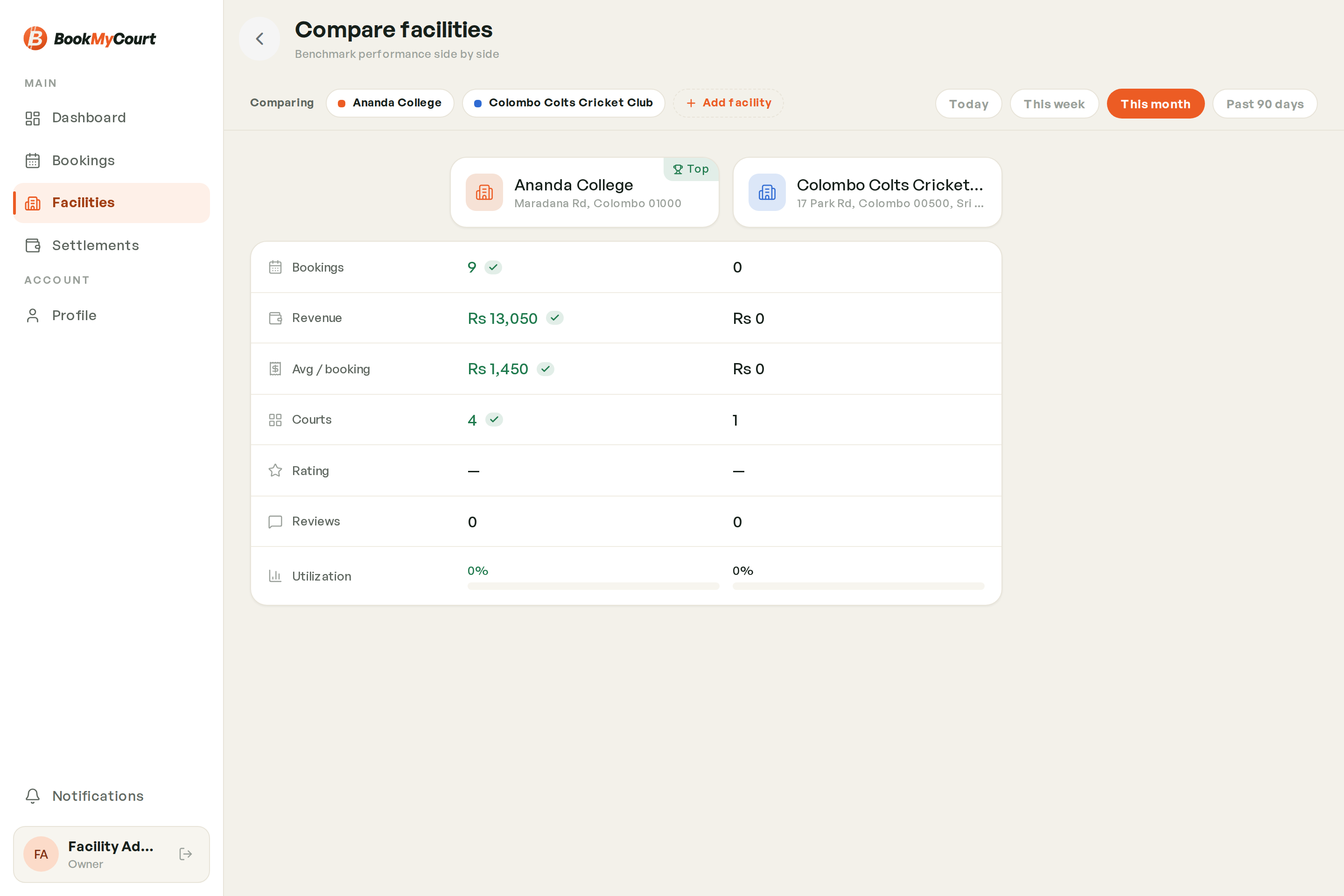Click the Dashboard grid icon in sidebar

33,118
